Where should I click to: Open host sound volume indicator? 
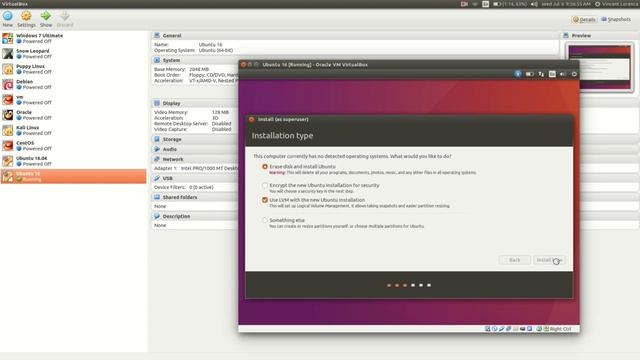click(534, 4)
